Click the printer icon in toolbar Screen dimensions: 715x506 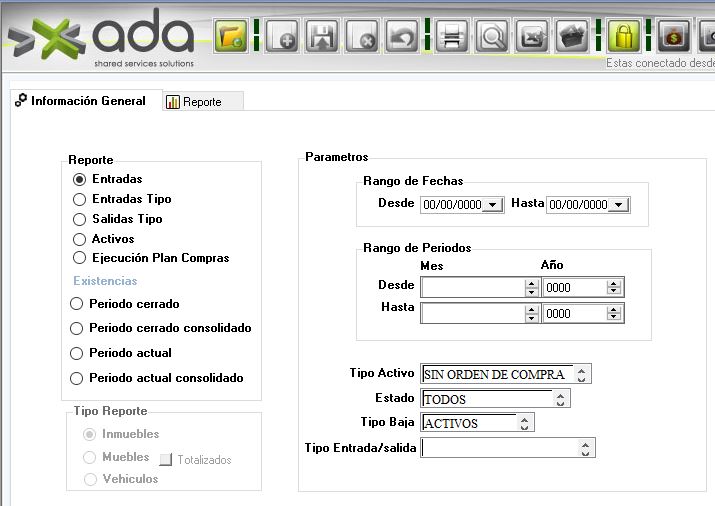tap(451, 37)
